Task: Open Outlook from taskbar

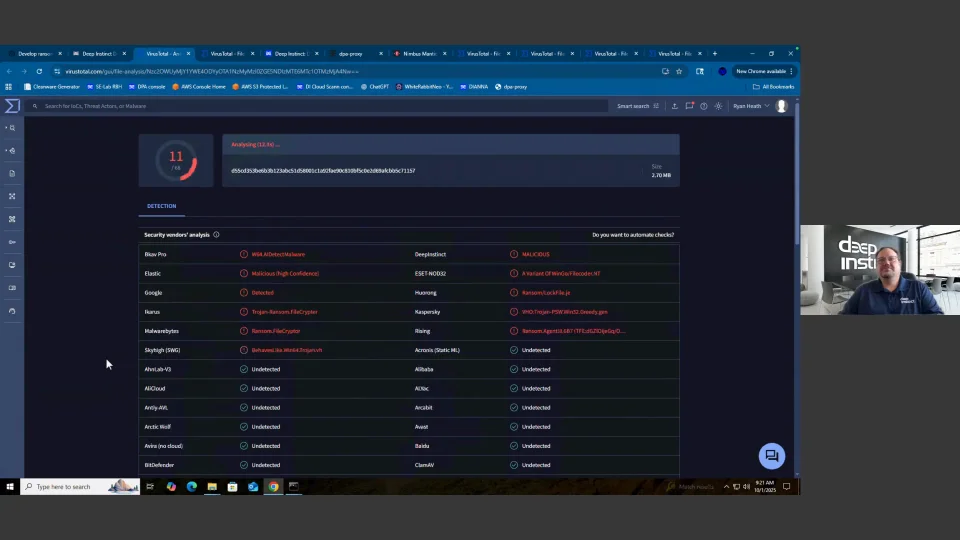Action: coord(253,487)
